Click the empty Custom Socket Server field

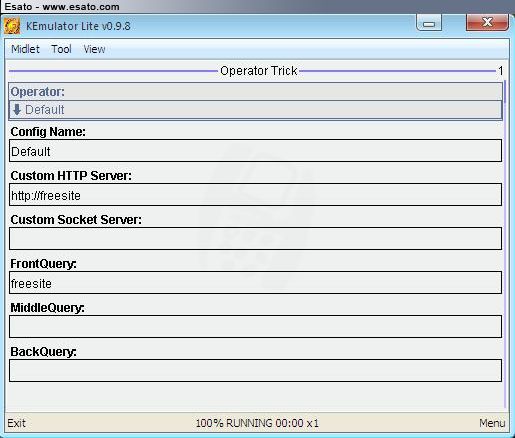point(255,239)
